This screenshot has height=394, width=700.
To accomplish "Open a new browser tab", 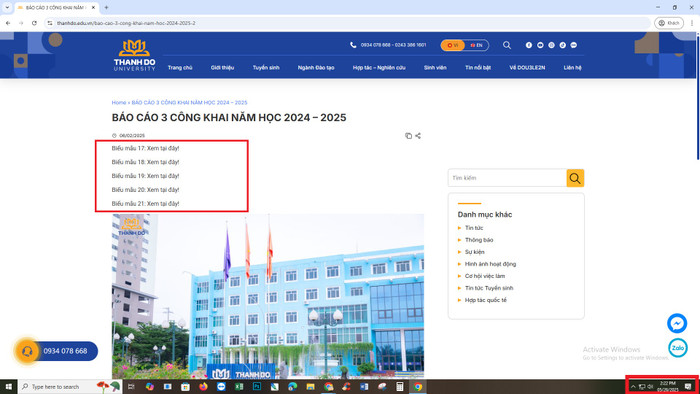I will point(106,8).
